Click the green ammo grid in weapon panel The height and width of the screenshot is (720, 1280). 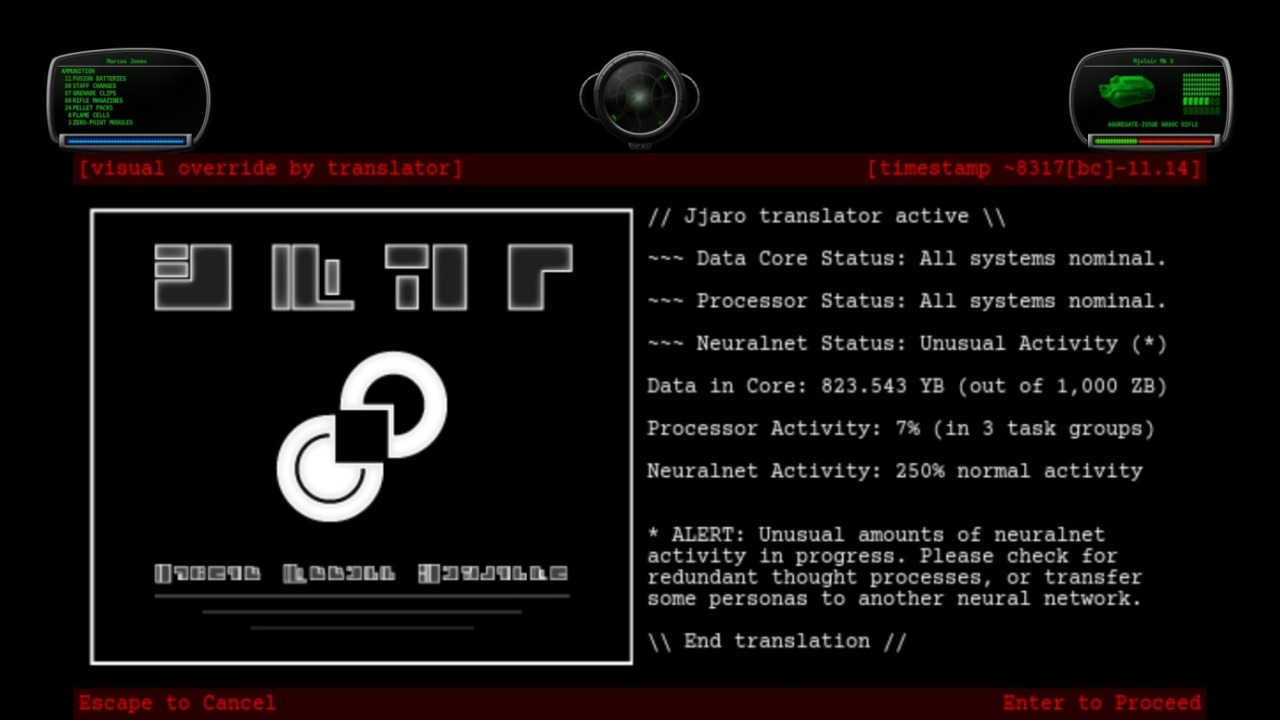click(x=1201, y=92)
